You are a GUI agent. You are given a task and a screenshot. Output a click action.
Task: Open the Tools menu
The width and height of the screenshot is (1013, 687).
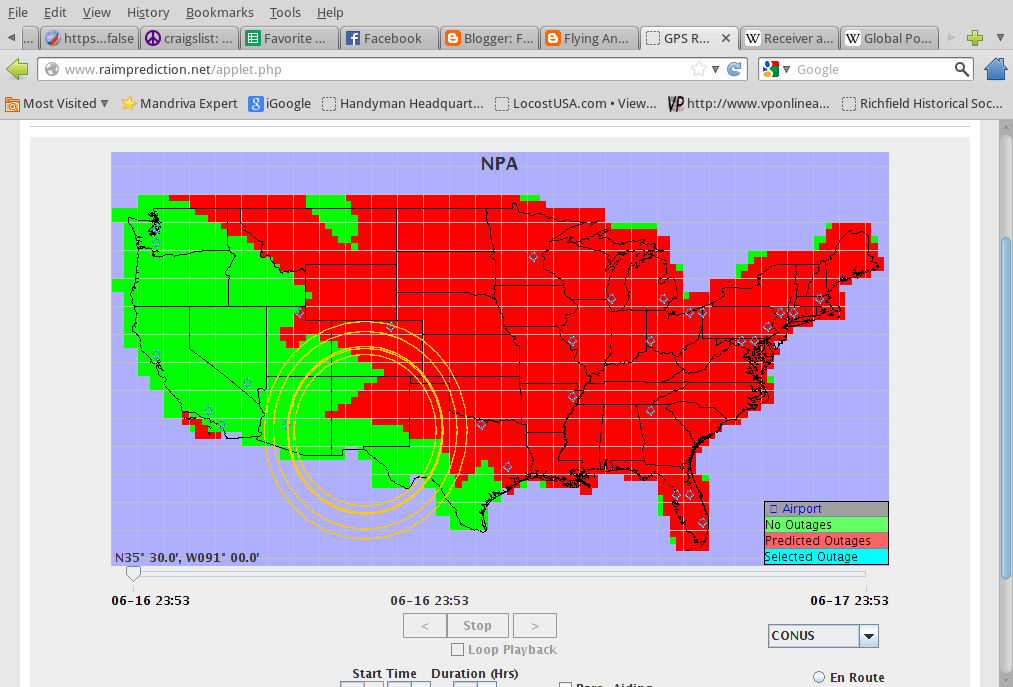click(x=285, y=12)
